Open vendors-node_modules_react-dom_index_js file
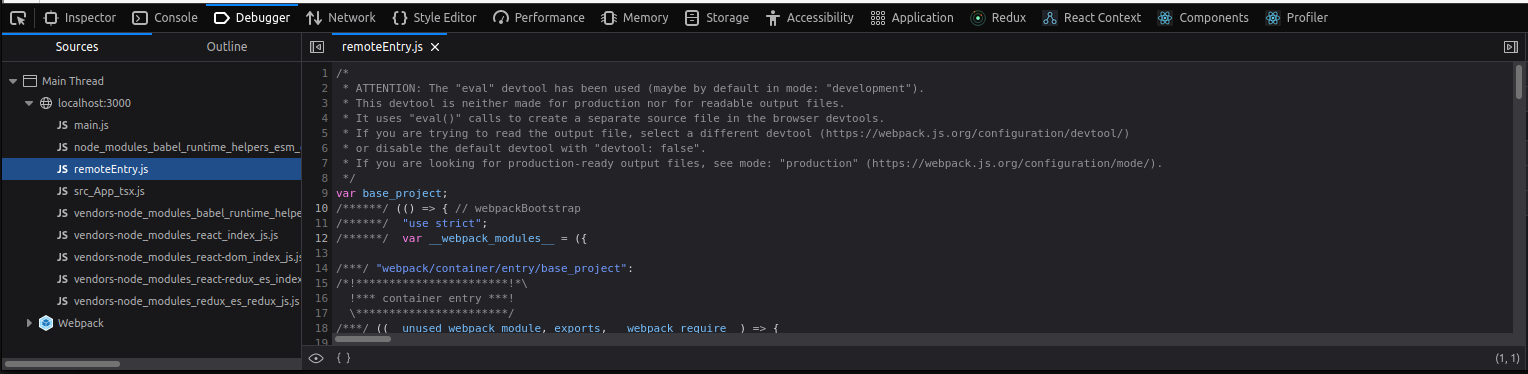This screenshot has height=374, width=1528. point(187,257)
